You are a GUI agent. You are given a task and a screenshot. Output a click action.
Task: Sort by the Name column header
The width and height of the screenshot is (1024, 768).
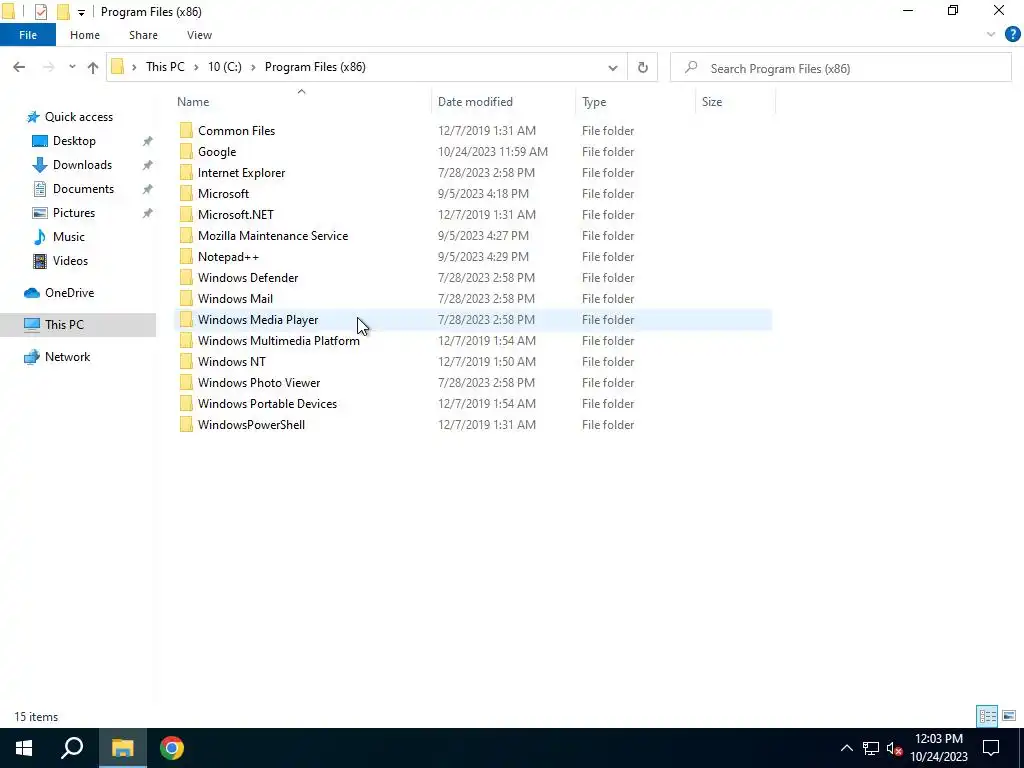193,102
